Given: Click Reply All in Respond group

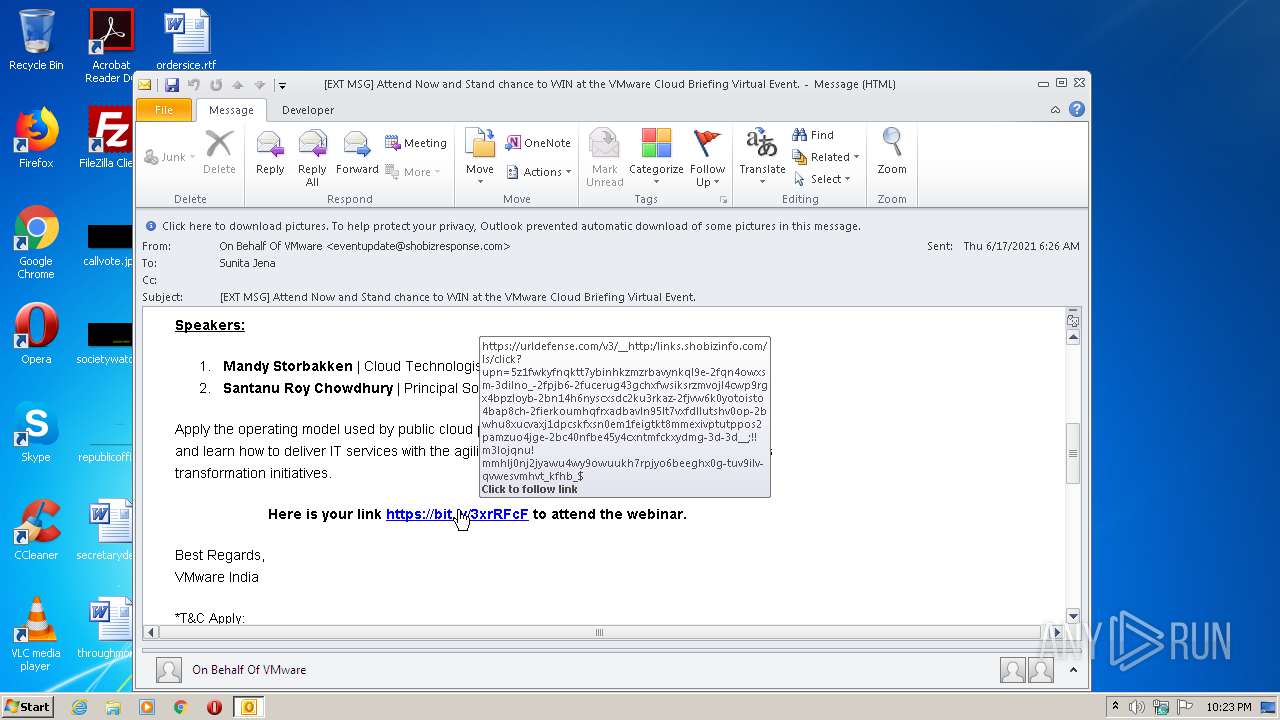Looking at the screenshot, I should 312,158.
